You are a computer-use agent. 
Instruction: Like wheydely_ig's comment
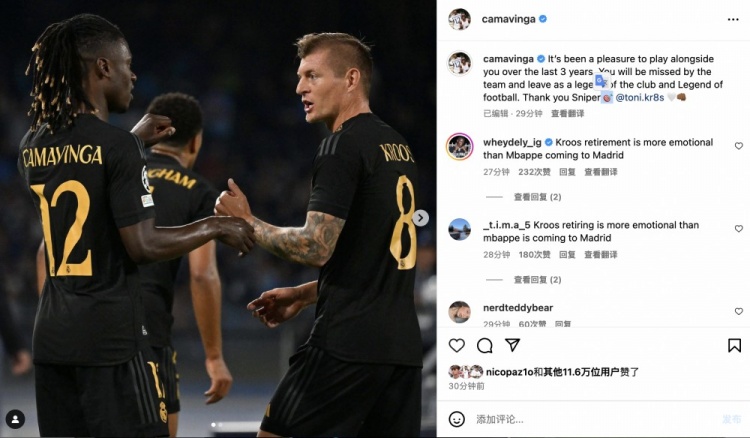(739, 146)
